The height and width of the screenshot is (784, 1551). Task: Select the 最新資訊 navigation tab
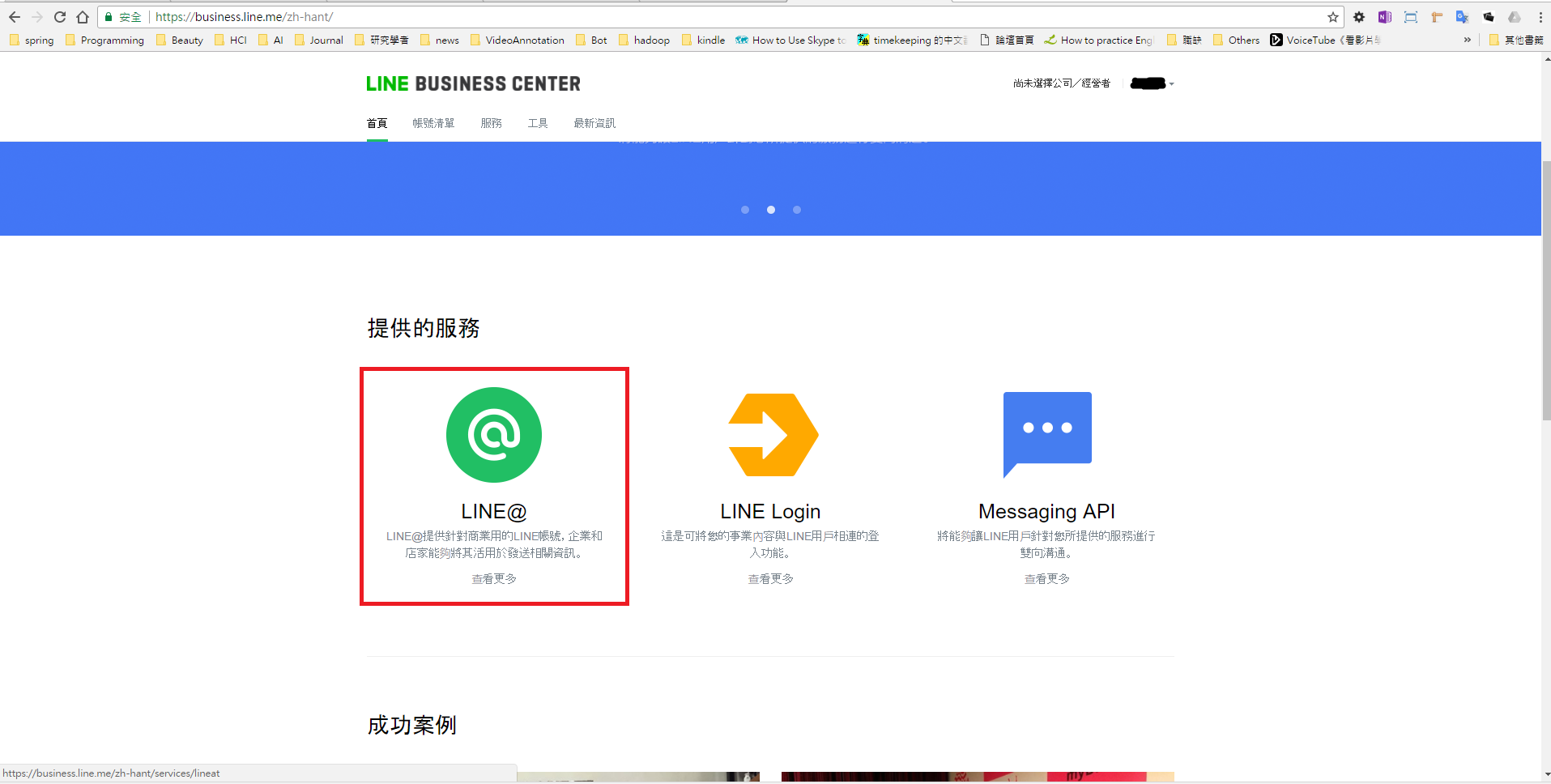594,123
